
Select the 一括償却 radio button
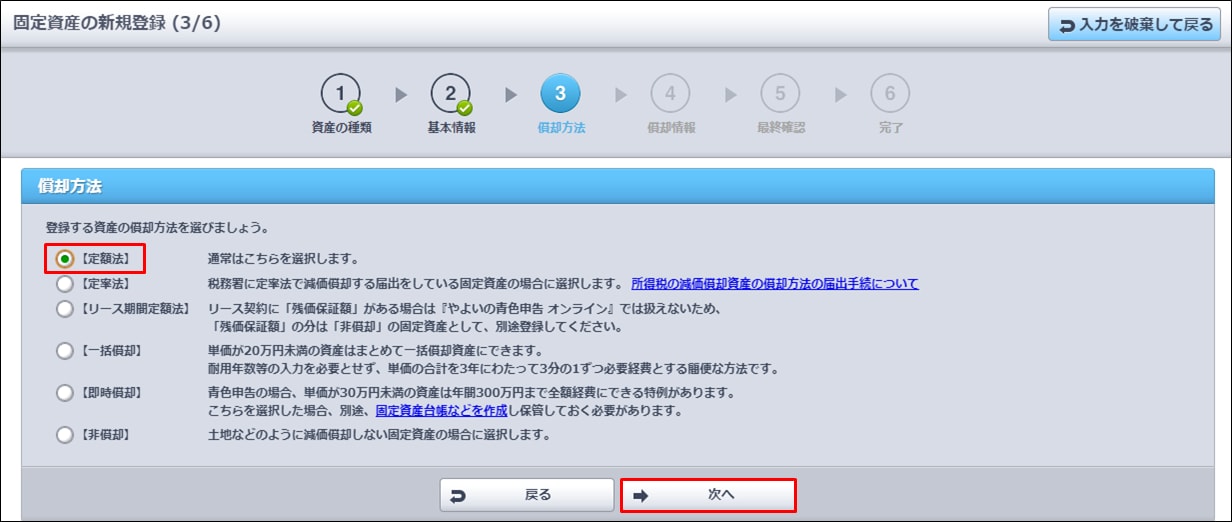coord(65,351)
